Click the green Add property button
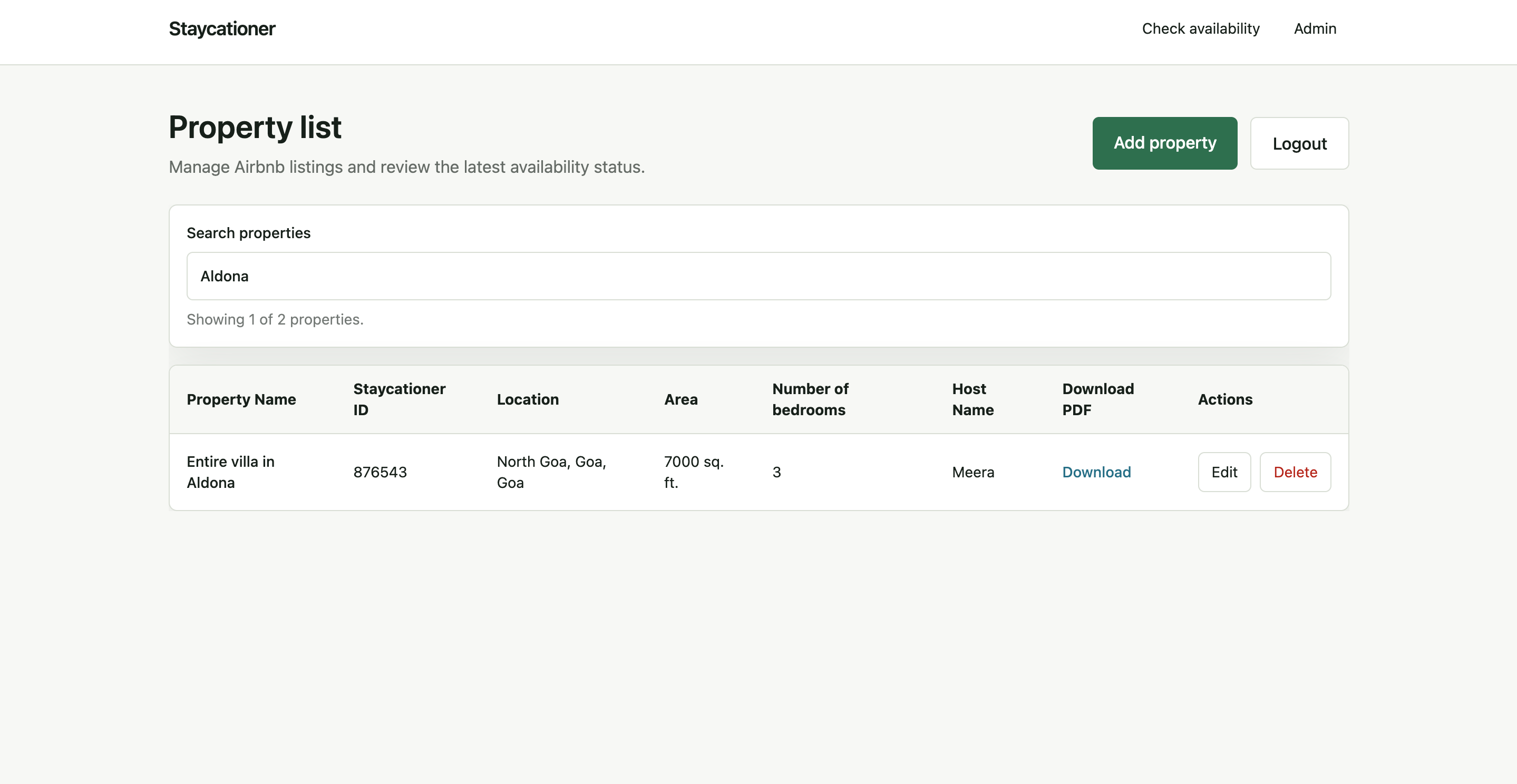Screen dimensions: 1517x784 point(1164,143)
